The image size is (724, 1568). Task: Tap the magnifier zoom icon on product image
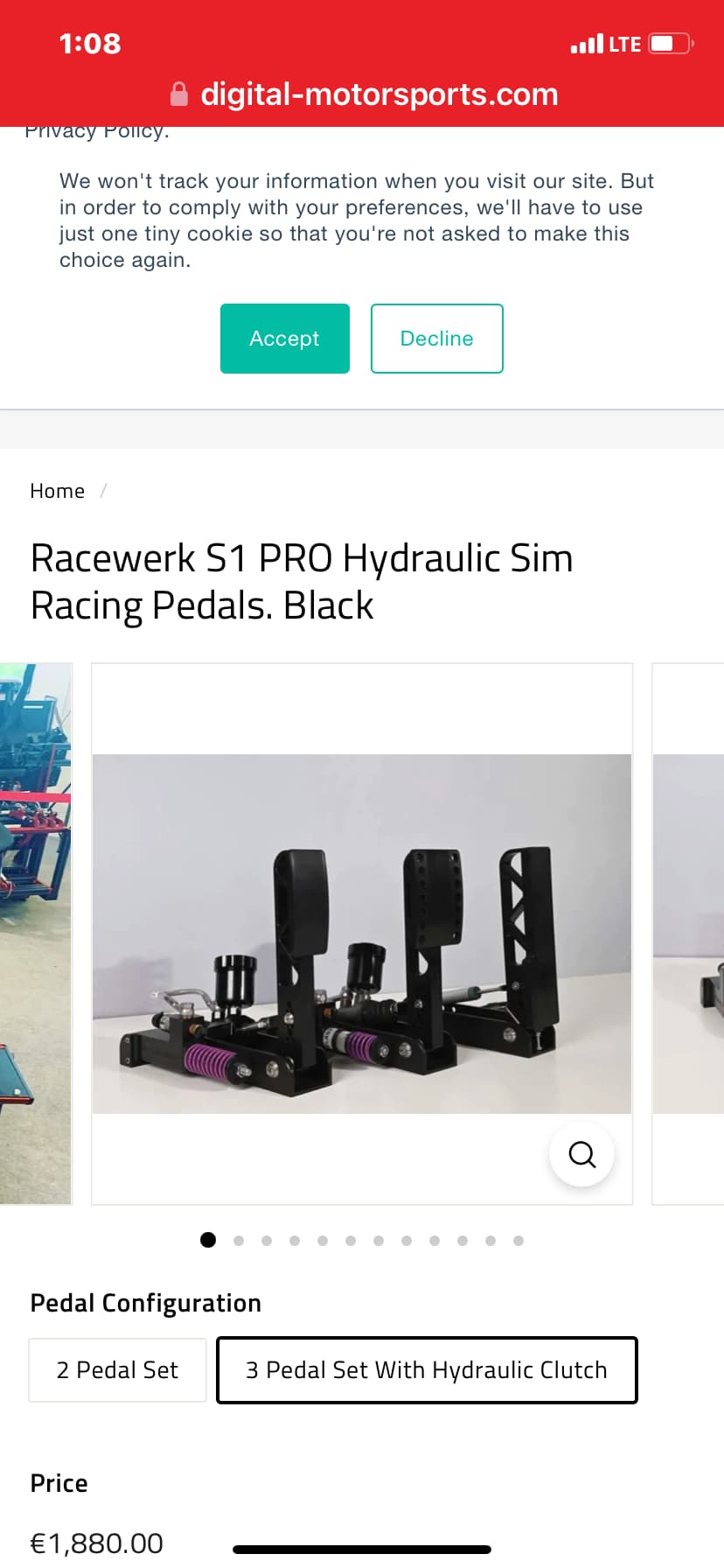tap(581, 1154)
